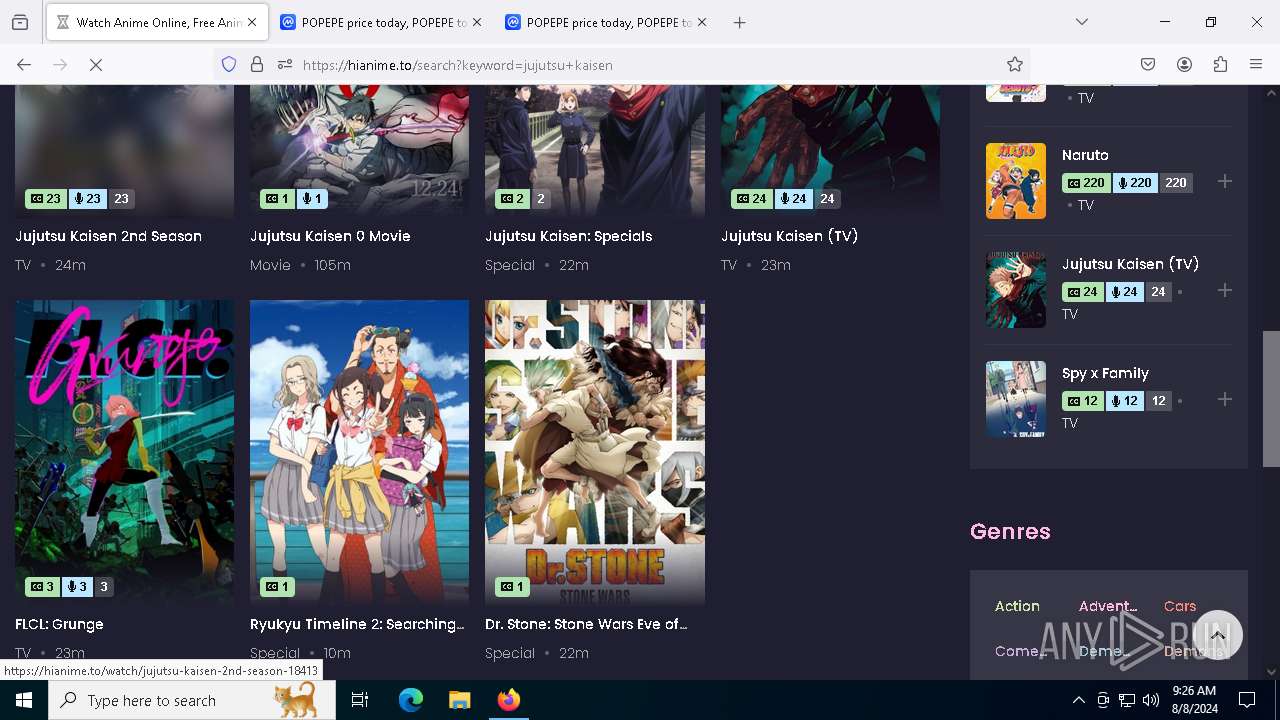Close the second POPEPE tab
The image size is (1280, 720).
(702, 22)
